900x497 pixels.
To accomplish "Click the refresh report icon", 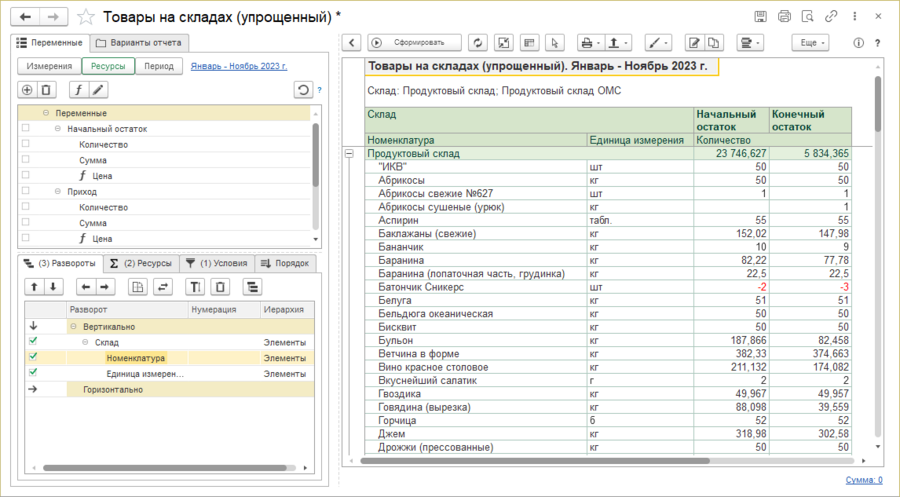I will pos(478,43).
